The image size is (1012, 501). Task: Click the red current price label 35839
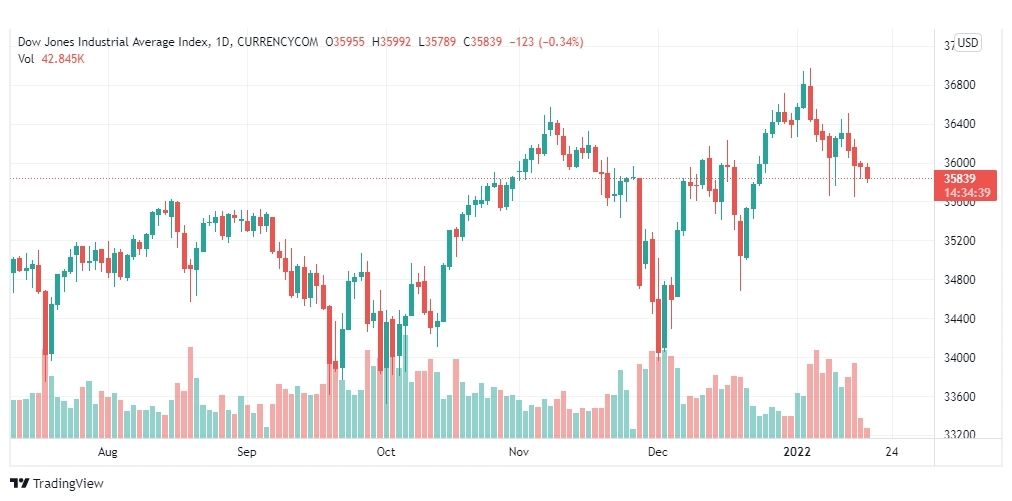point(958,179)
